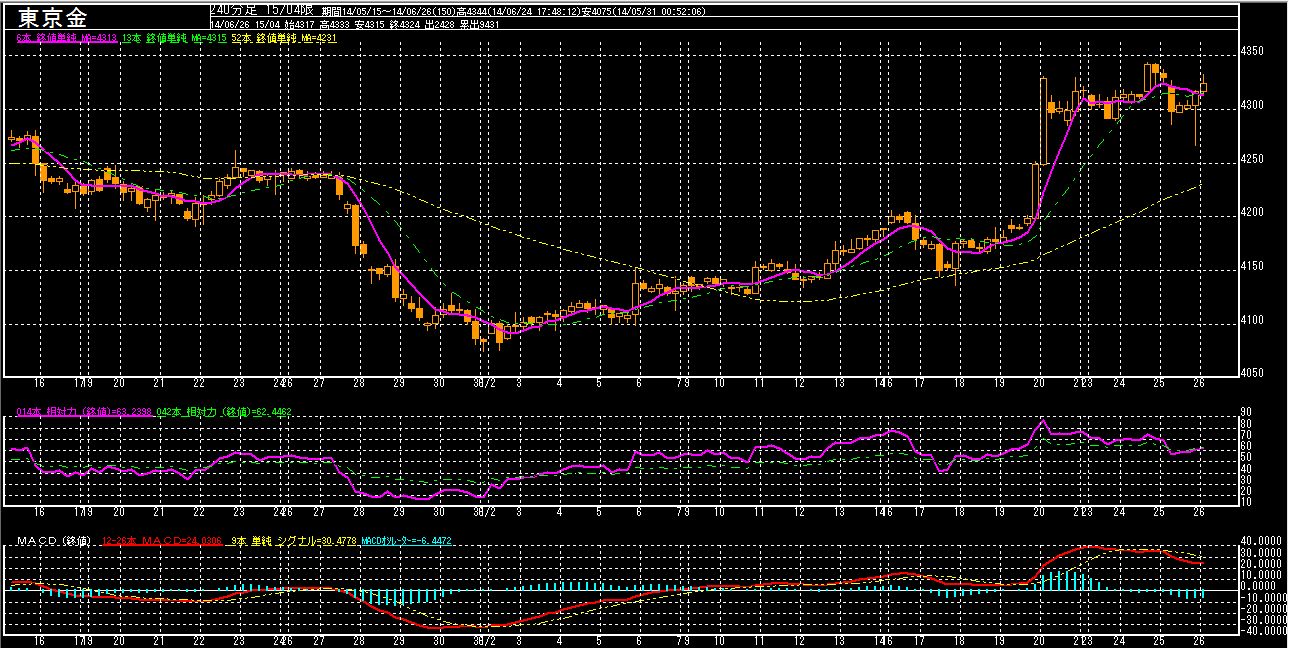Click the 40 level on the RSI axis
Screen dimensions: 1289x648
pyautogui.click(x=1247, y=468)
